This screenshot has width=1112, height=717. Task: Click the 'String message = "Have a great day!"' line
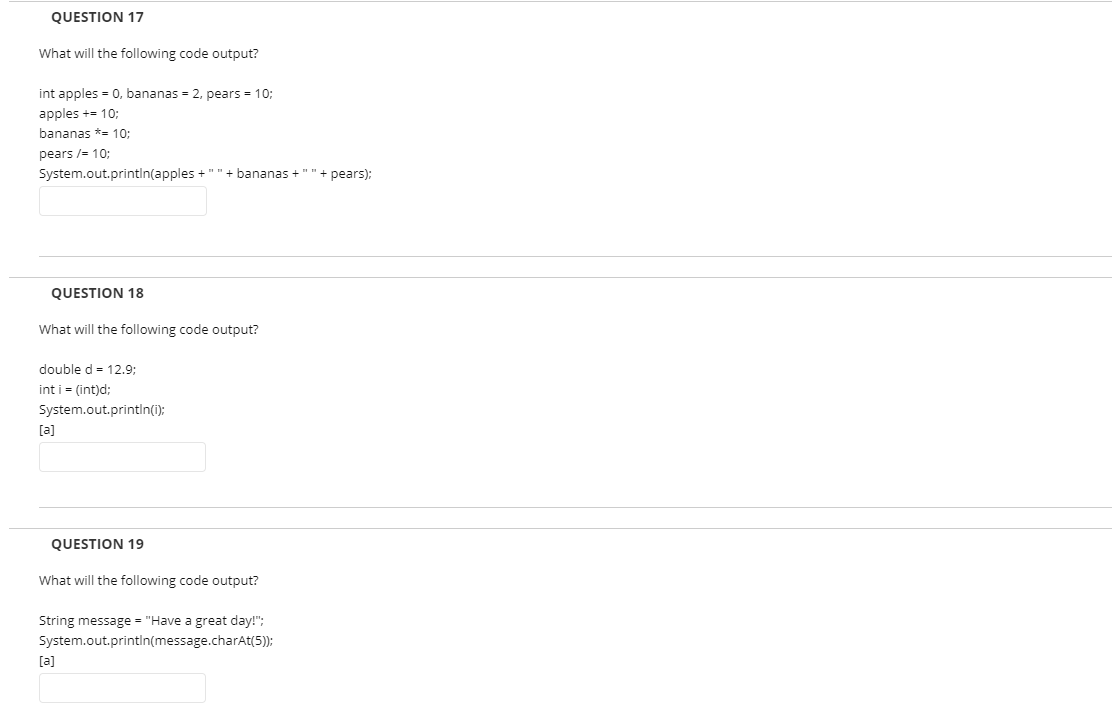pyautogui.click(x=152, y=621)
